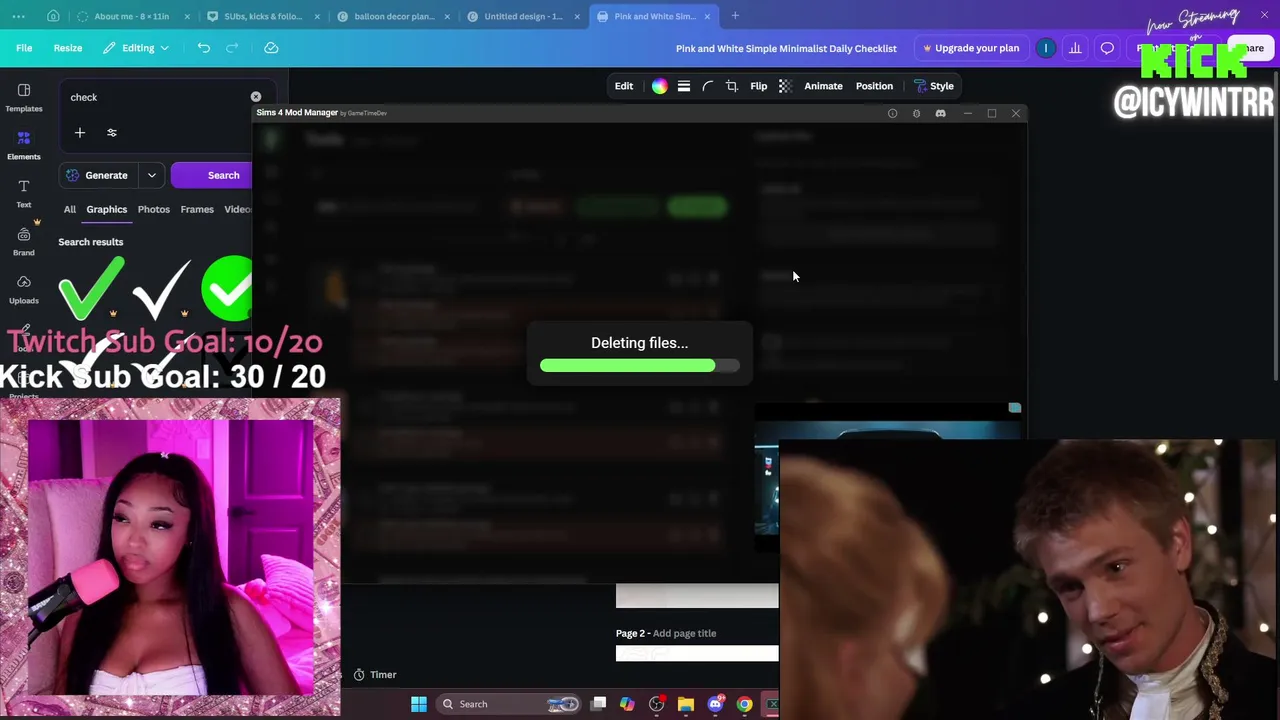Switch to 'Untitled design' tab
The image size is (1280, 720).
(x=522, y=16)
